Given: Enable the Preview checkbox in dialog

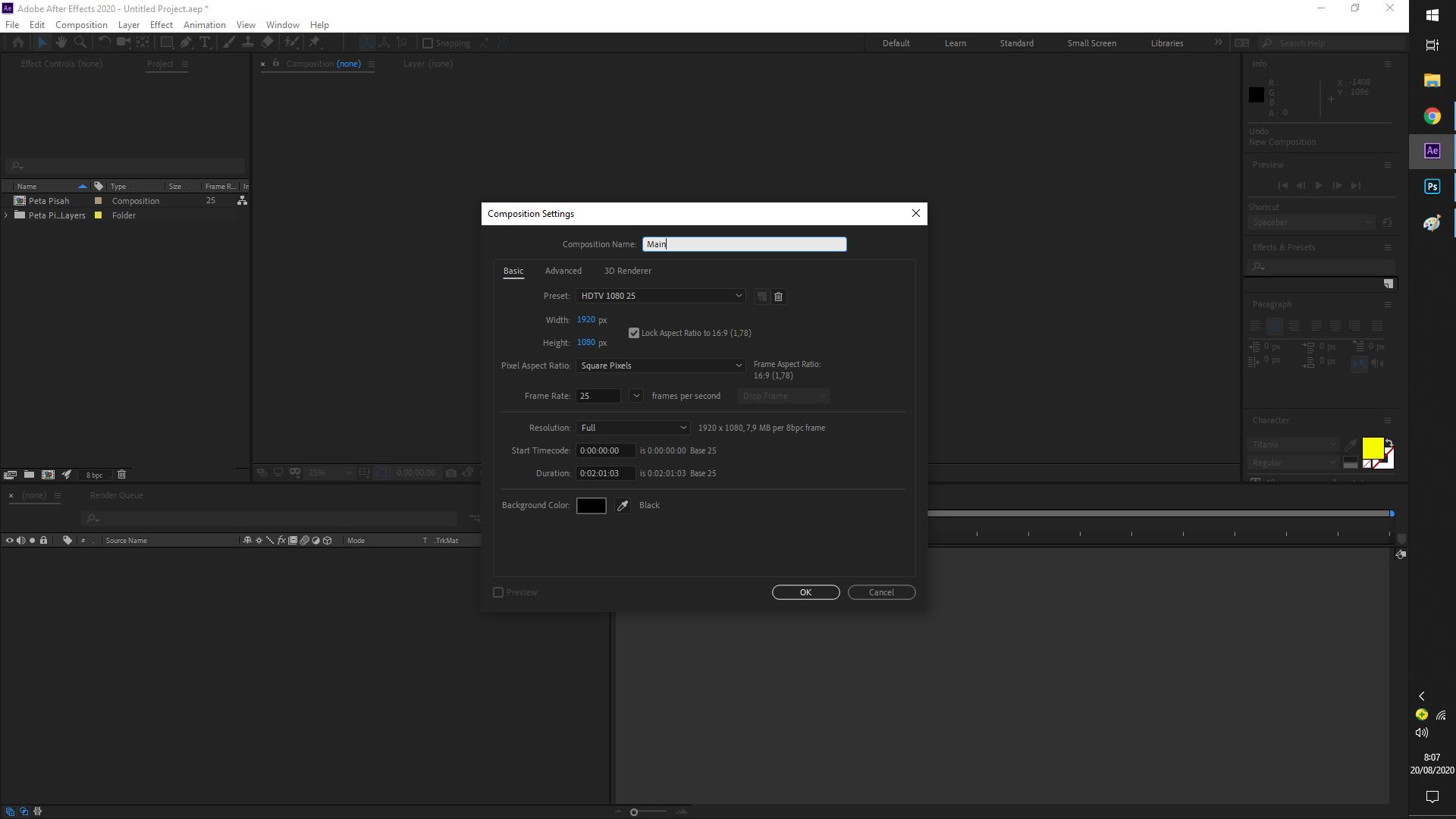Looking at the screenshot, I should [x=498, y=592].
